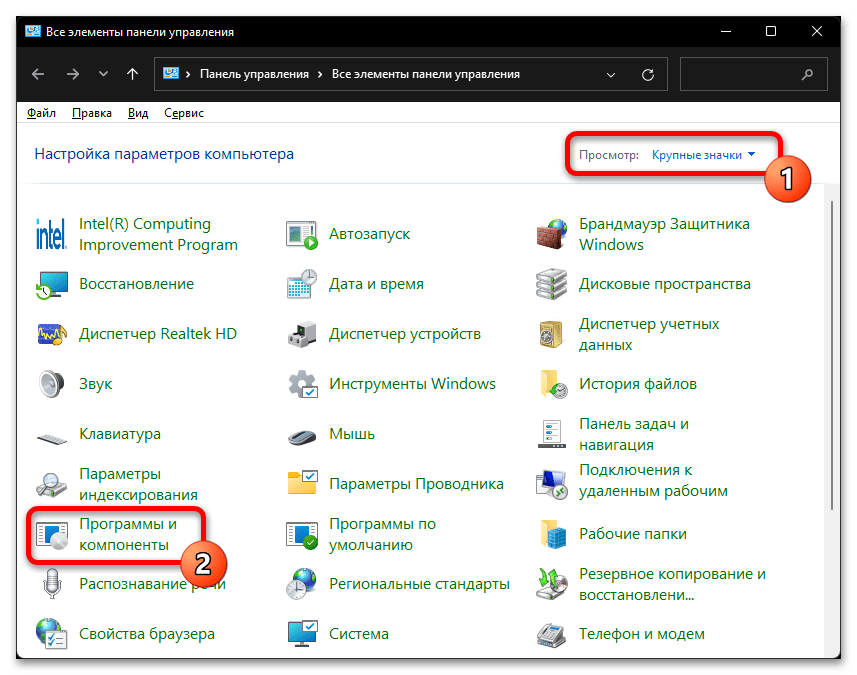Open the Сервис menu
The image size is (857, 675).
[183, 113]
